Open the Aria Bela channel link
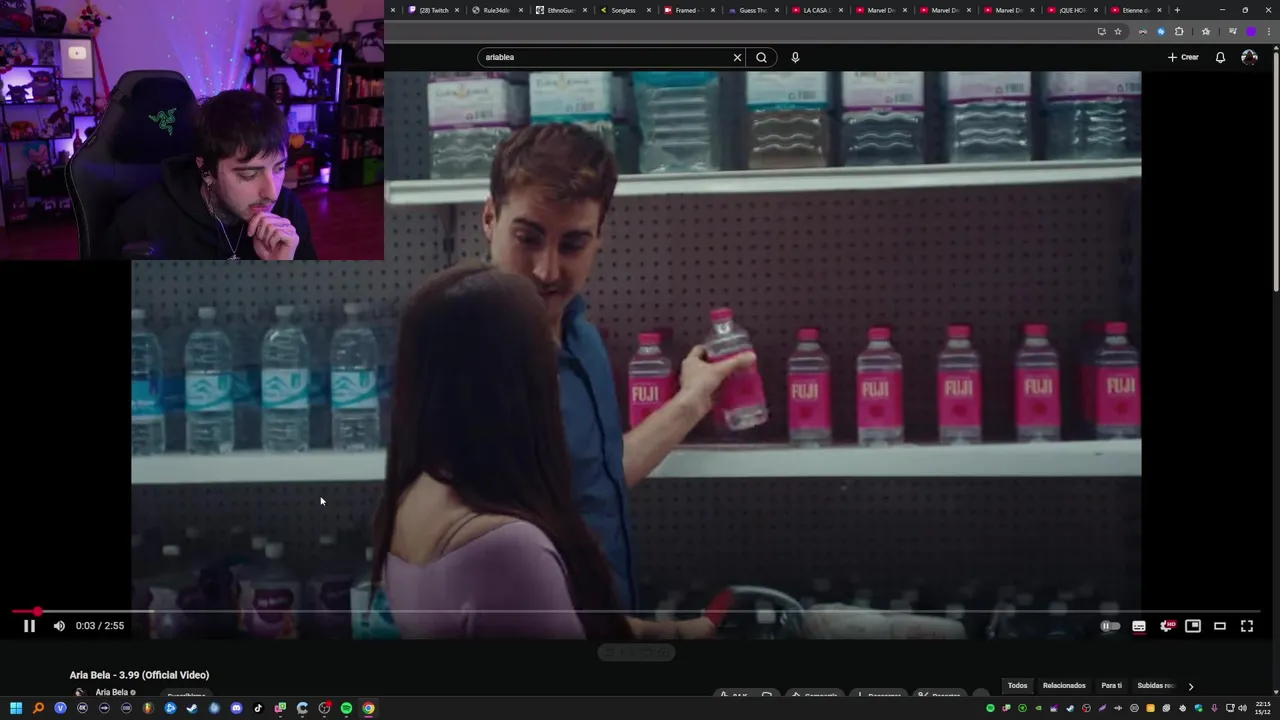The image size is (1280, 720). coord(111,692)
